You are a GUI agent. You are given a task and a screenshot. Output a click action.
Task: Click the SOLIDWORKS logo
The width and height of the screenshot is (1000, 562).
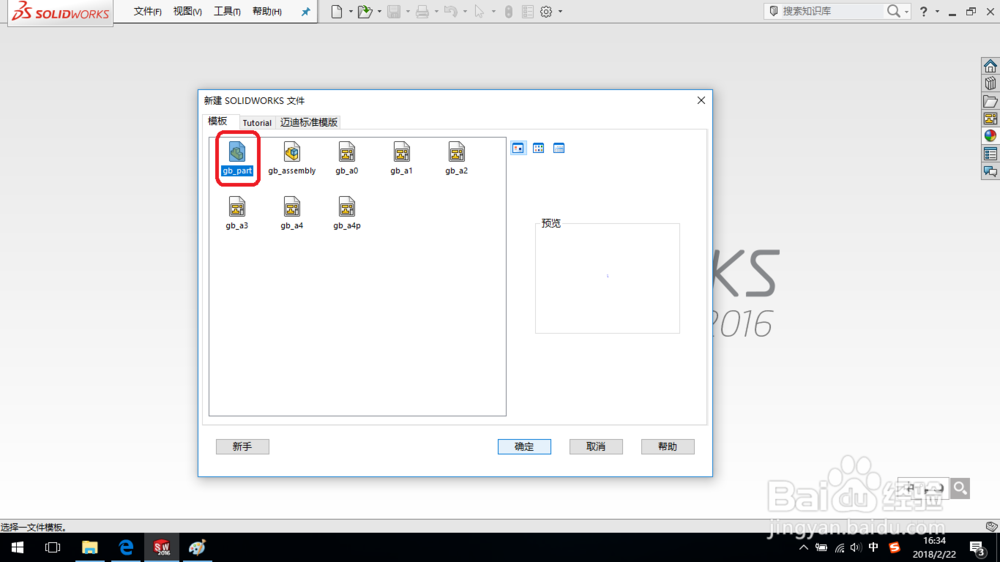pyautogui.click(x=61, y=12)
